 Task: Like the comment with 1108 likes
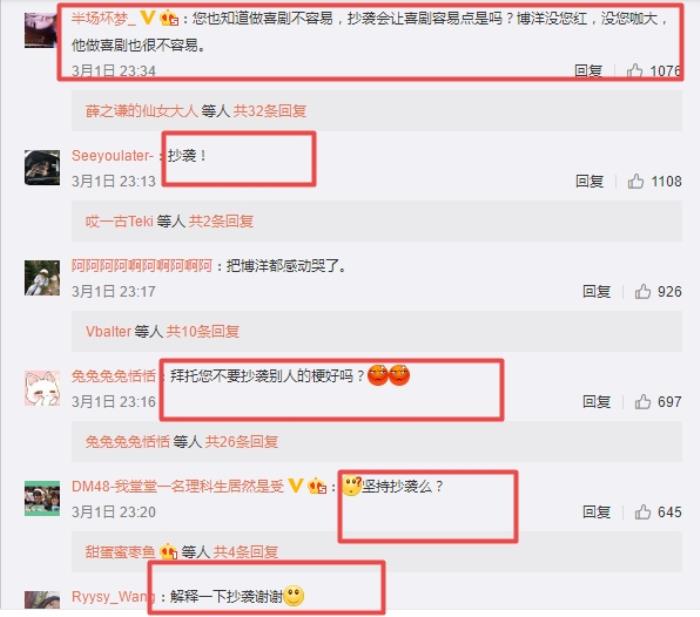(x=636, y=181)
